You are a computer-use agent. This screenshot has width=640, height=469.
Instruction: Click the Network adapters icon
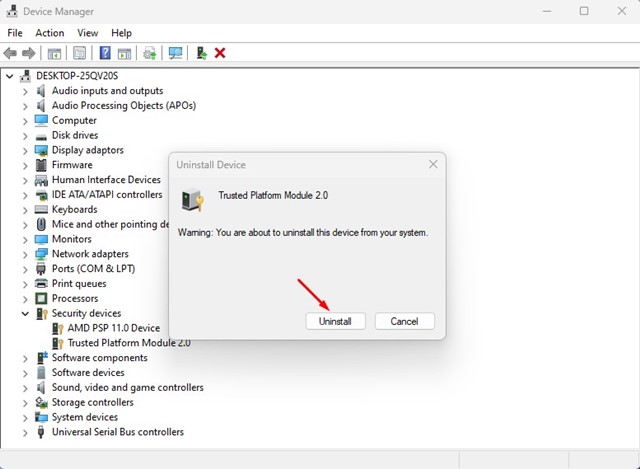point(41,254)
